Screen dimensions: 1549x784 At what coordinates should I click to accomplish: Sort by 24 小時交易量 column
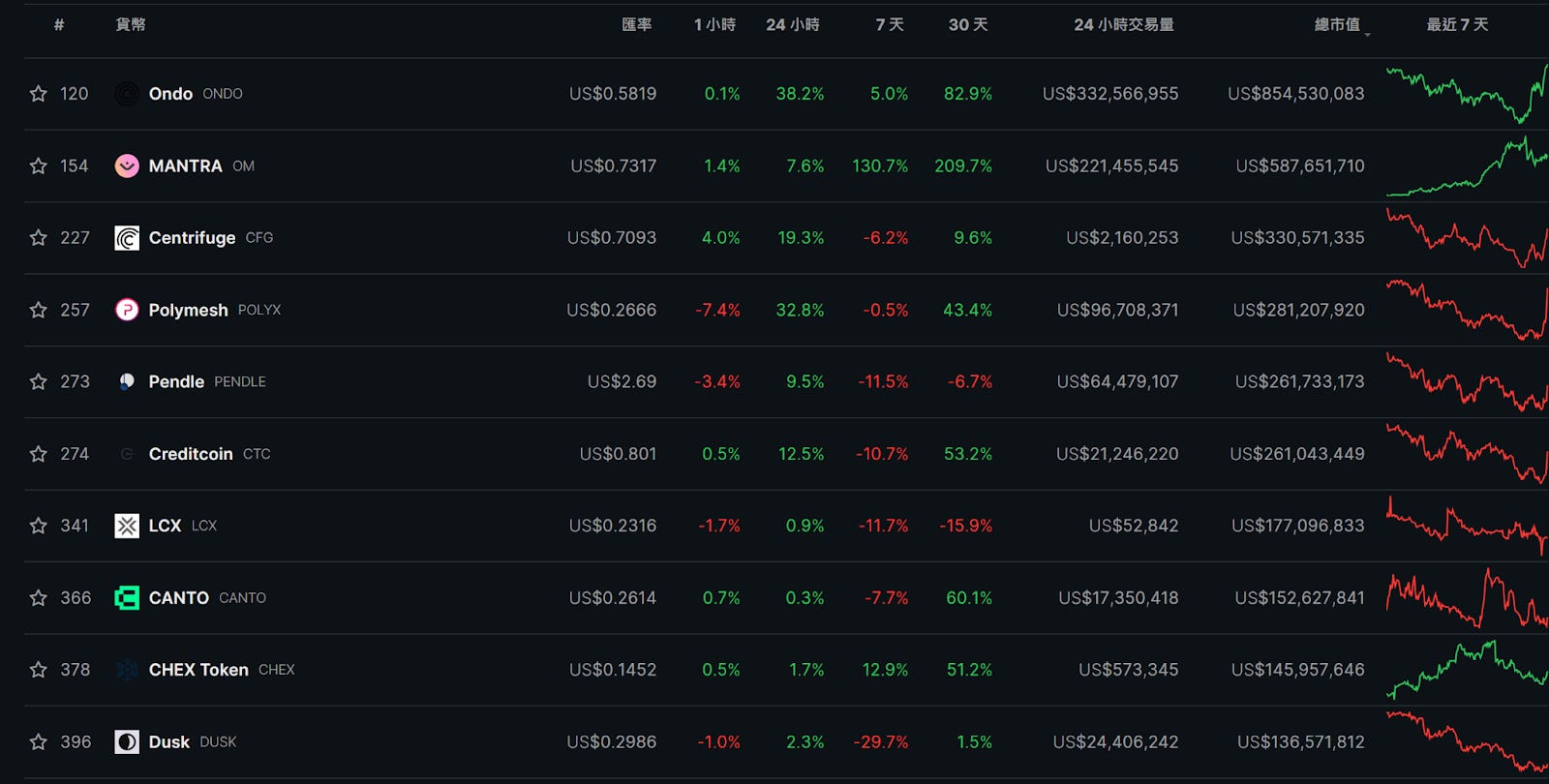pos(1124,24)
